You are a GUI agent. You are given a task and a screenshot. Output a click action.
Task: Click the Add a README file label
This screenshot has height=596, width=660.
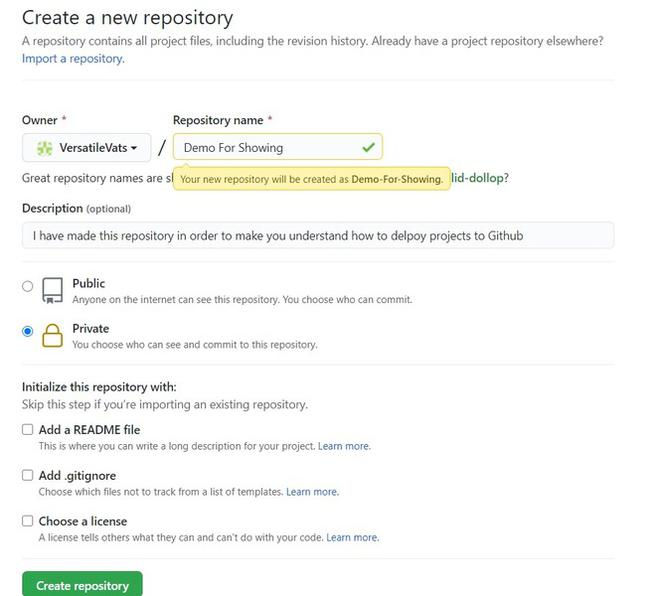coord(89,430)
